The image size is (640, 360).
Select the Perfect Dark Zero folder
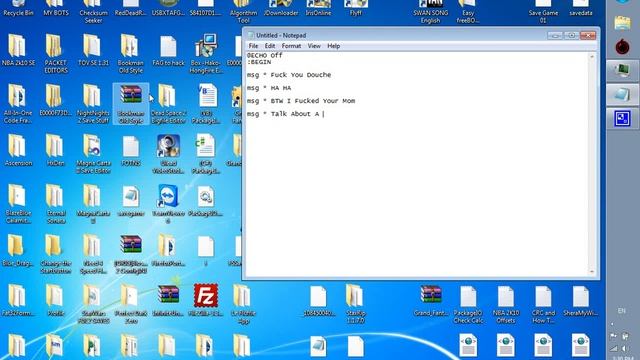(131, 304)
